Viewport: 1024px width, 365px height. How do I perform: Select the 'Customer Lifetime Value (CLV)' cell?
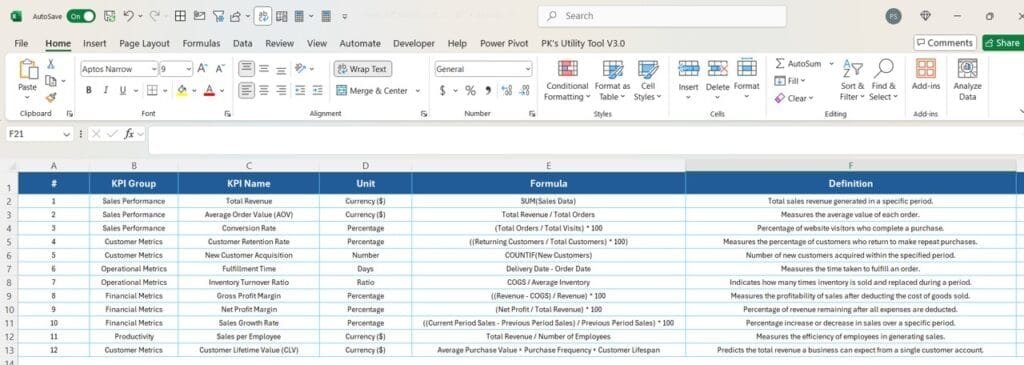click(x=248, y=350)
